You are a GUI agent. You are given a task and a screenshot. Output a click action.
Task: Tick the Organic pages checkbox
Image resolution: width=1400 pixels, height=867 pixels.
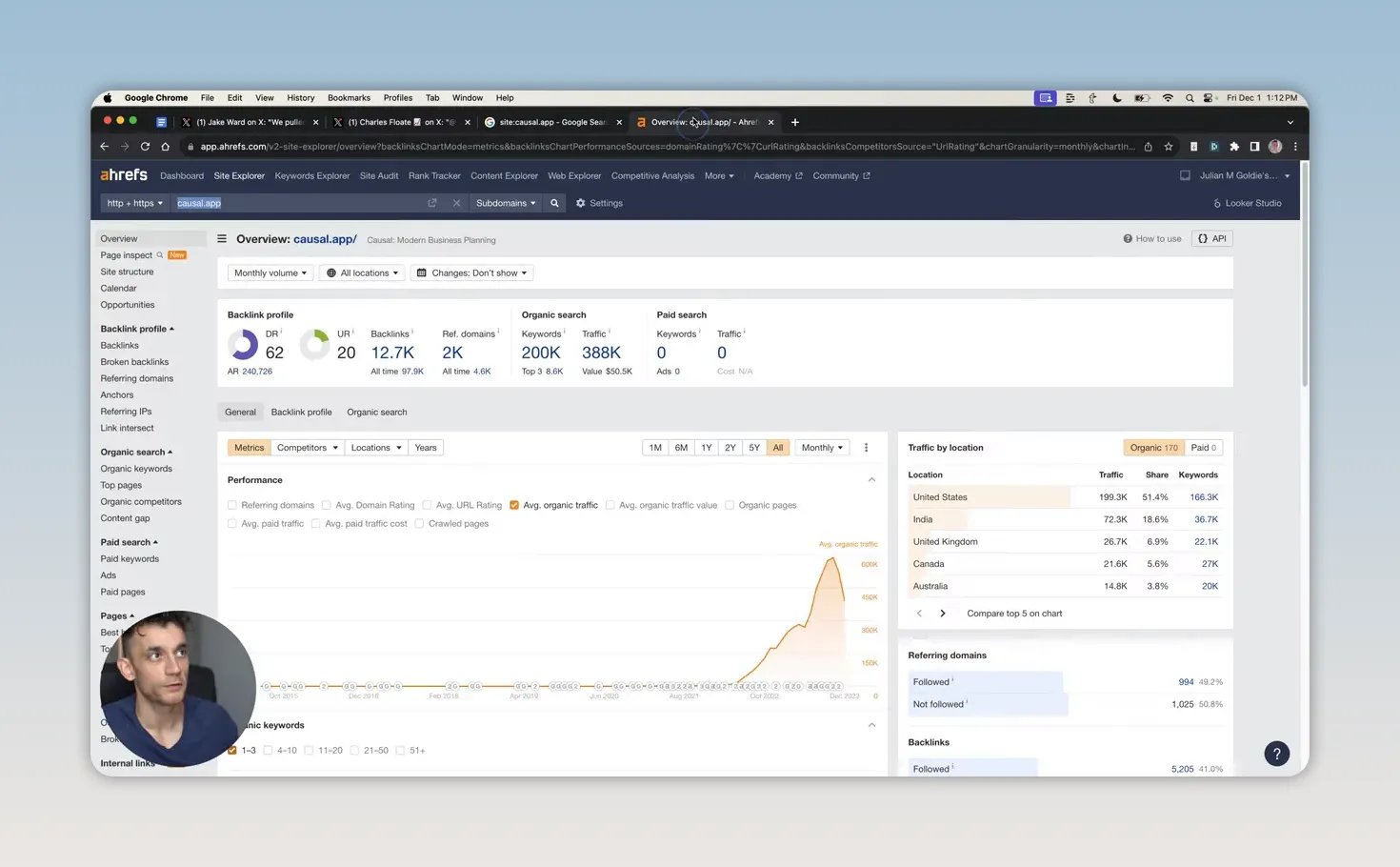(x=730, y=505)
